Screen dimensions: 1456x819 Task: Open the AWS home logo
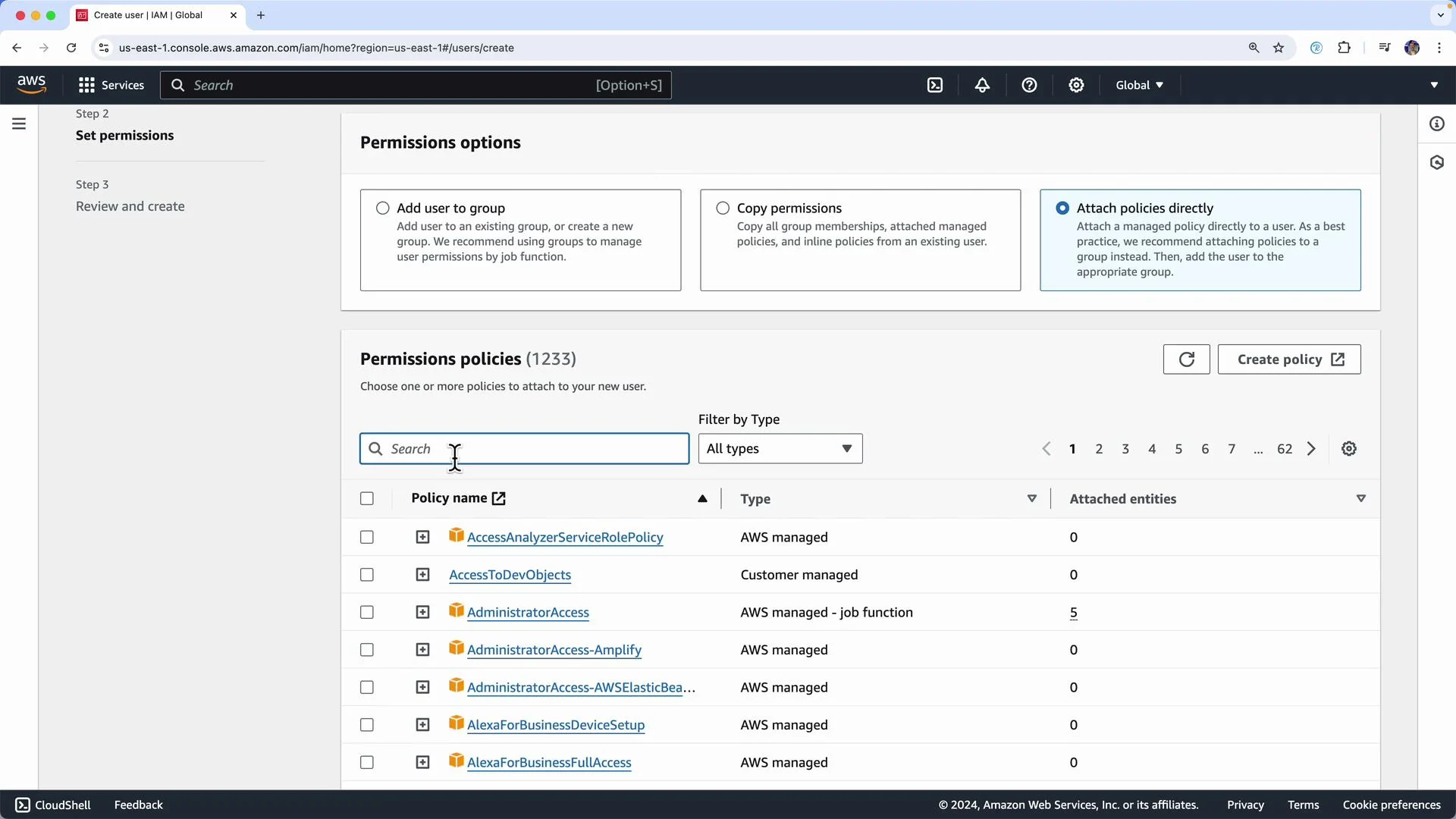tap(31, 85)
